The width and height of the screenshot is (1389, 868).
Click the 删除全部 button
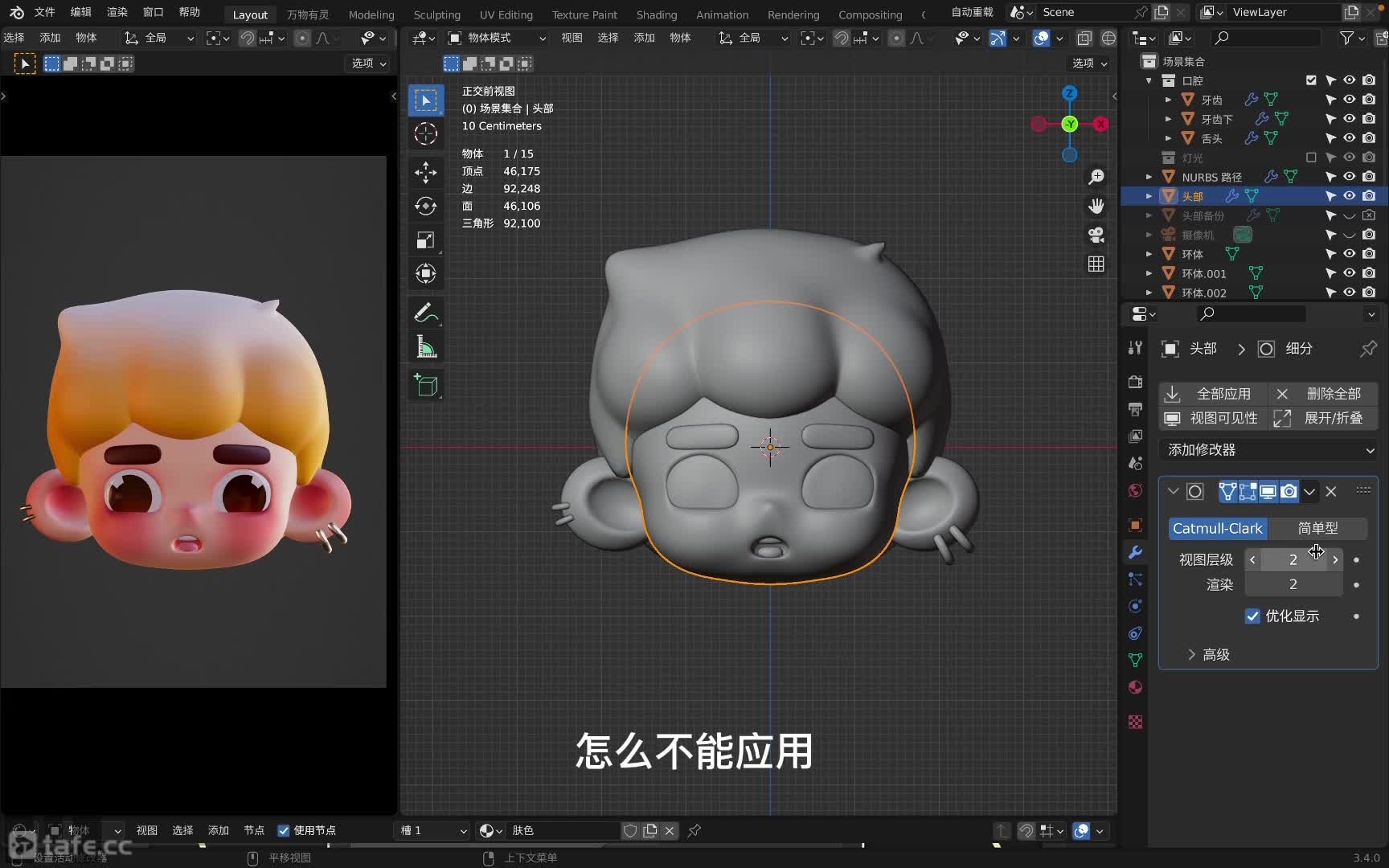pos(1323,394)
